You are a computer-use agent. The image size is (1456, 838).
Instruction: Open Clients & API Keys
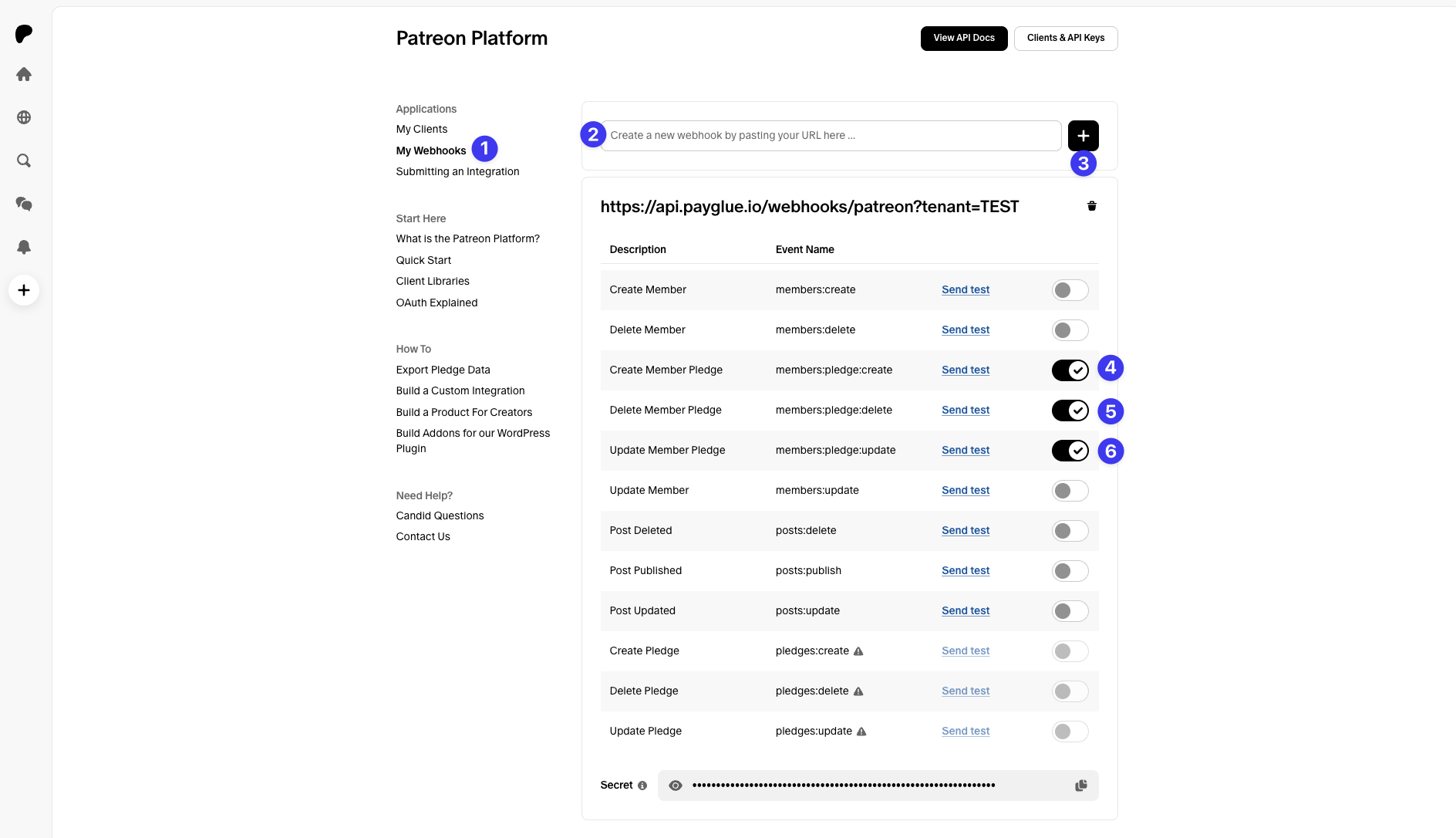point(1066,38)
